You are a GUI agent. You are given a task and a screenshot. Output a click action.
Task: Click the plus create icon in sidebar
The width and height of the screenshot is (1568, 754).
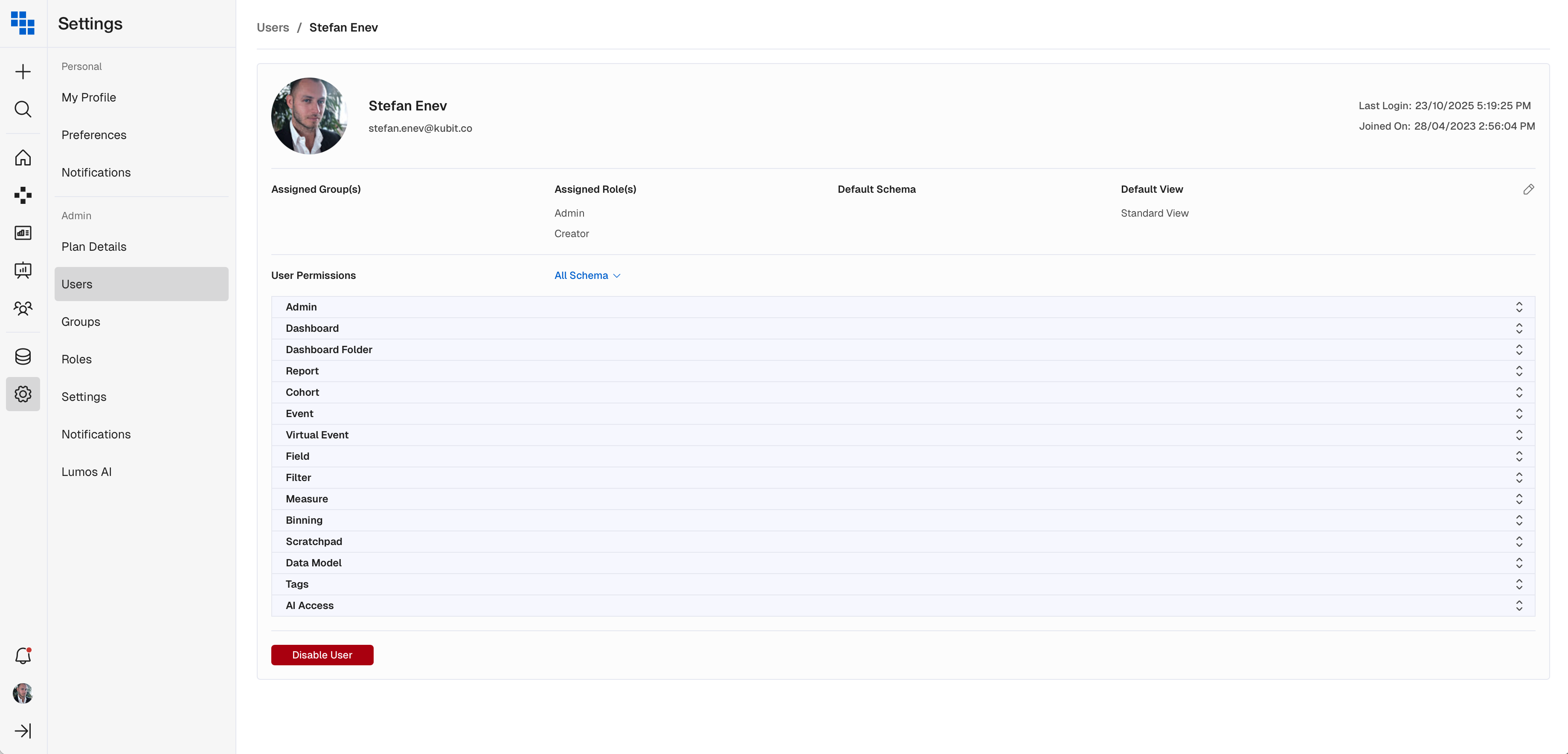pyautogui.click(x=23, y=72)
